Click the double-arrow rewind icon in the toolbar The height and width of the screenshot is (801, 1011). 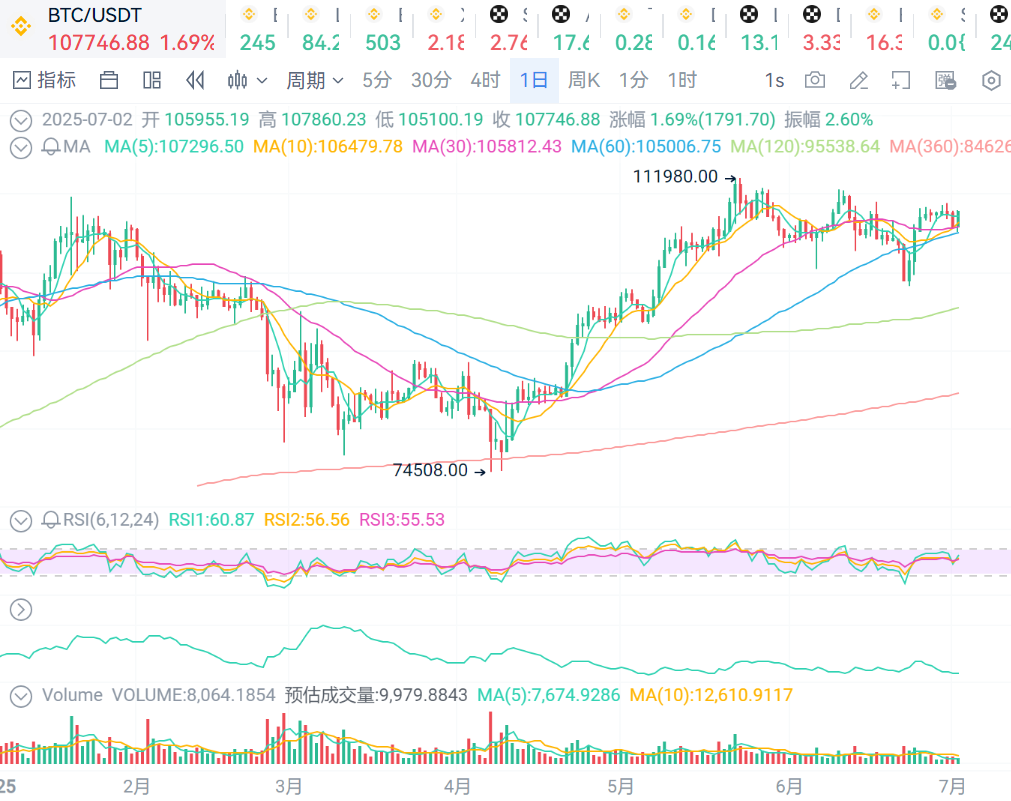click(195, 80)
